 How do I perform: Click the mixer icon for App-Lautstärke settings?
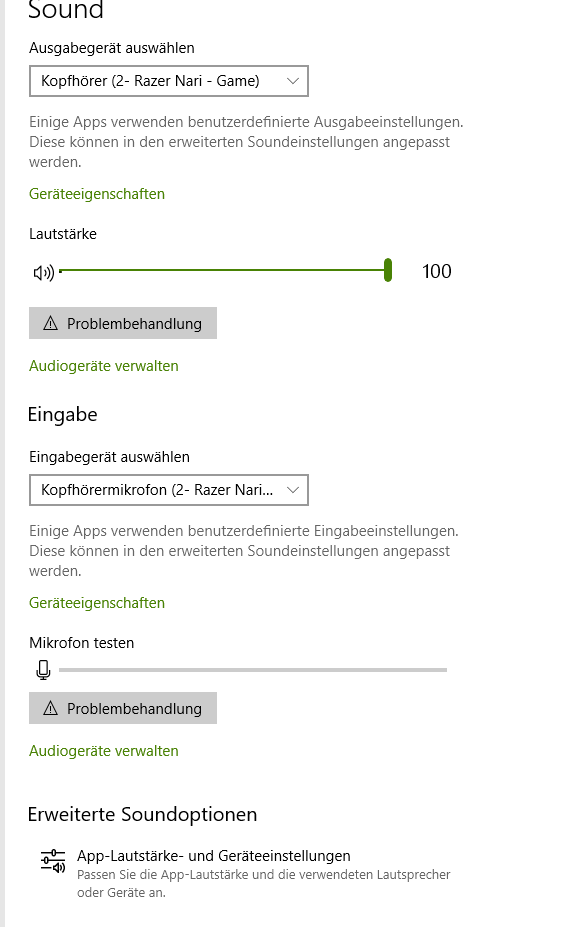tap(53, 861)
